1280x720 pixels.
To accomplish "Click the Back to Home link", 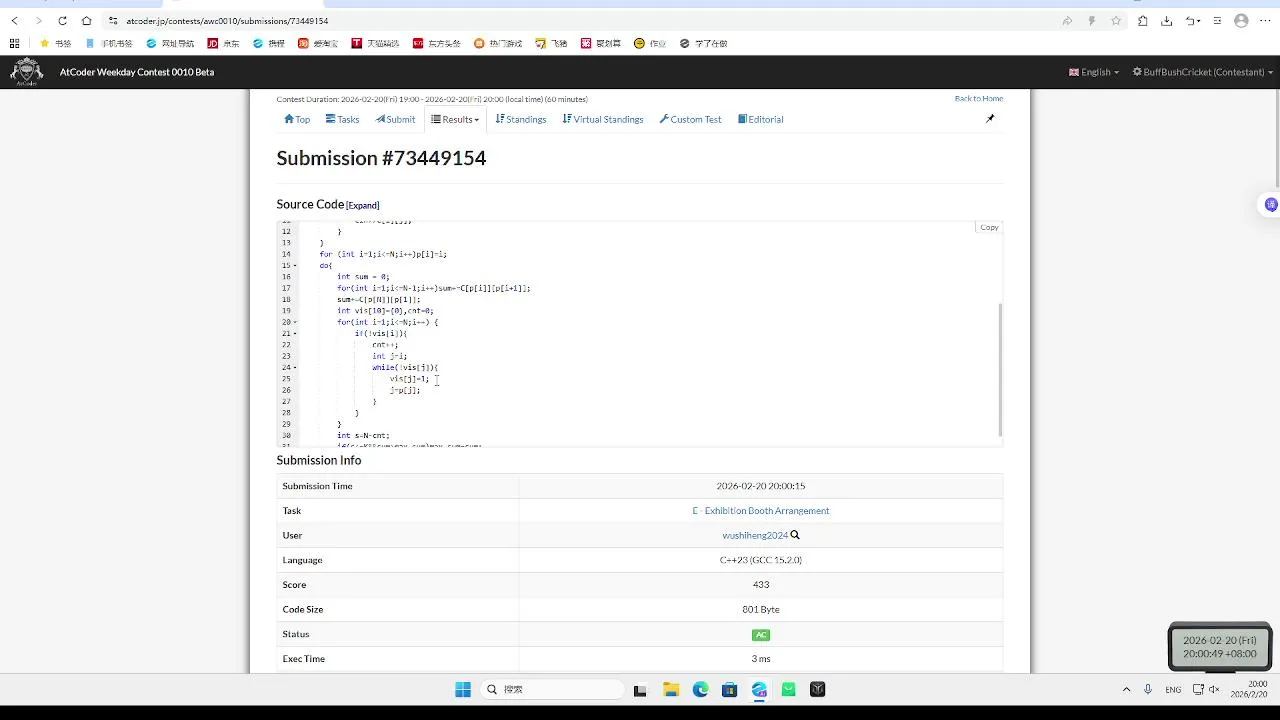I will point(979,98).
